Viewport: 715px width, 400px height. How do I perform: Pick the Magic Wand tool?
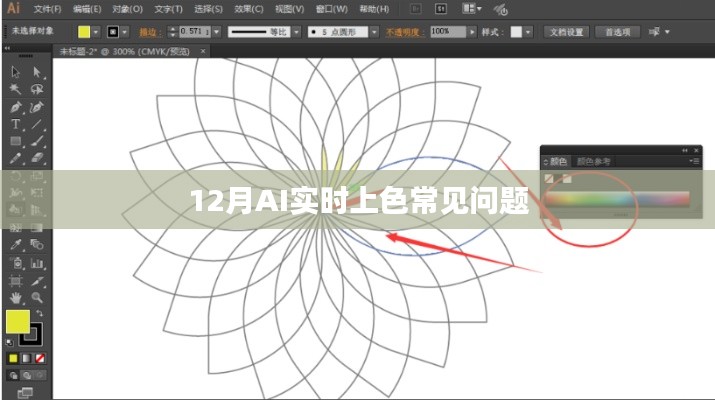click(x=16, y=89)
